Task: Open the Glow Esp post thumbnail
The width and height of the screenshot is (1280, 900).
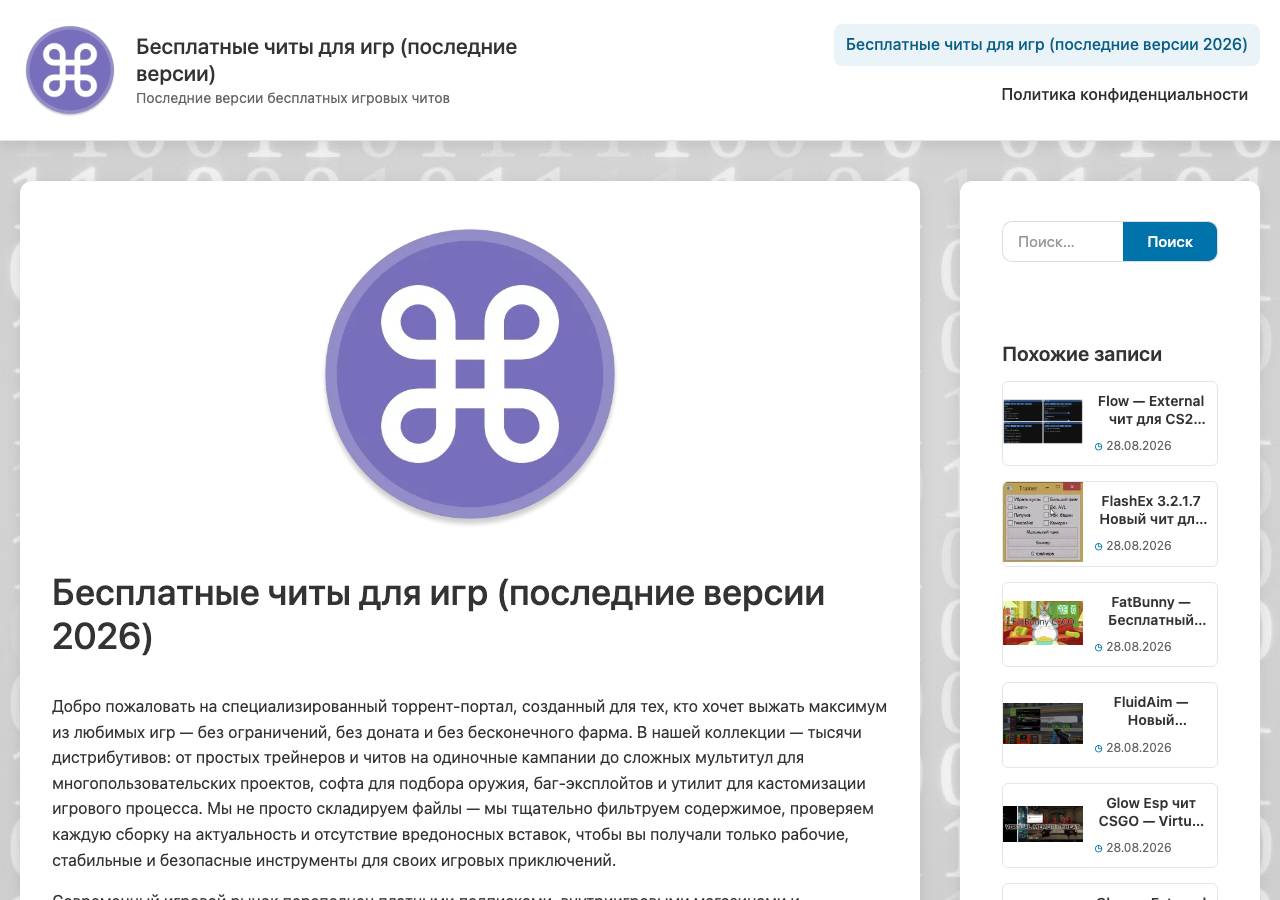Action: [1043, 824]
